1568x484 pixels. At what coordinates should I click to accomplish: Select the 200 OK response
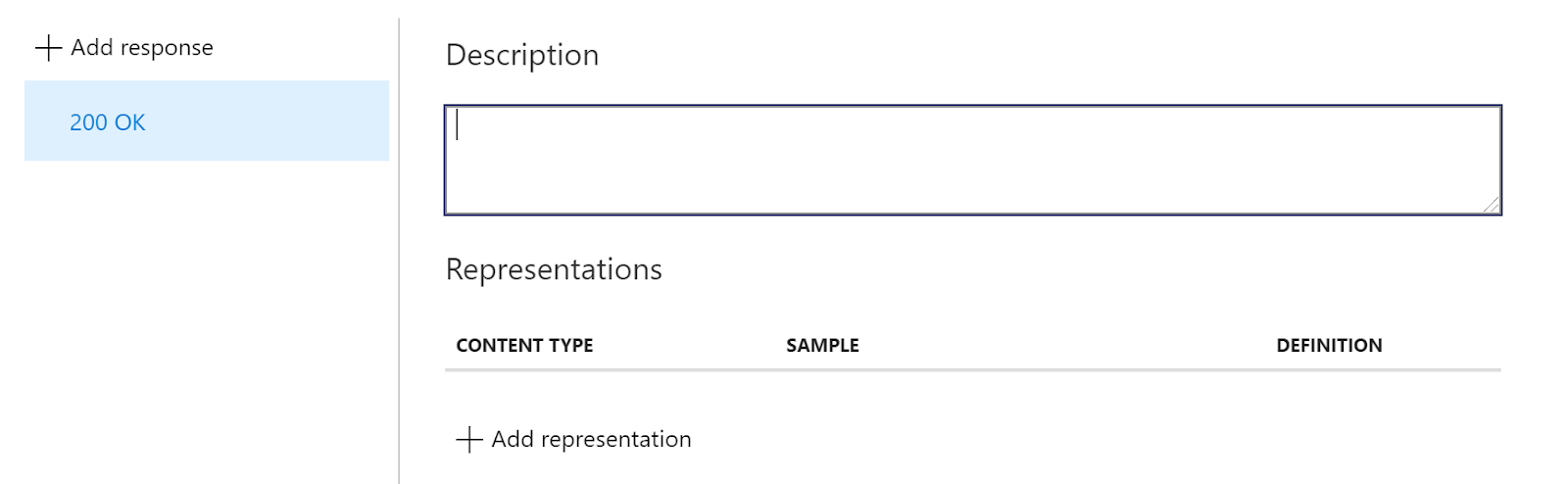click(108, 122)
